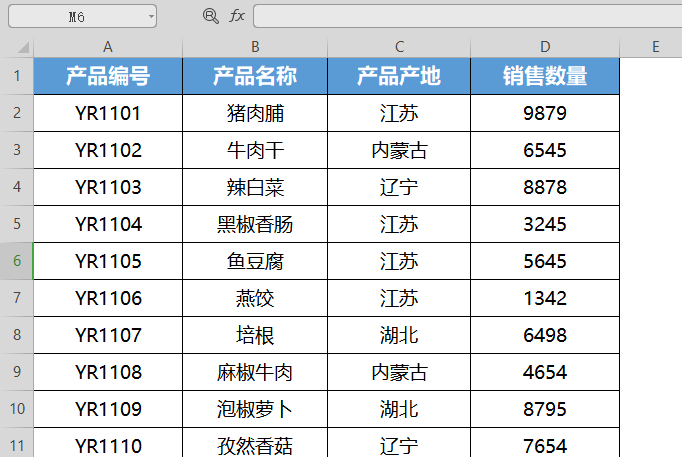Select sales quantity 5645
Viewport: 682px width, 457px height.
(545, 261)
